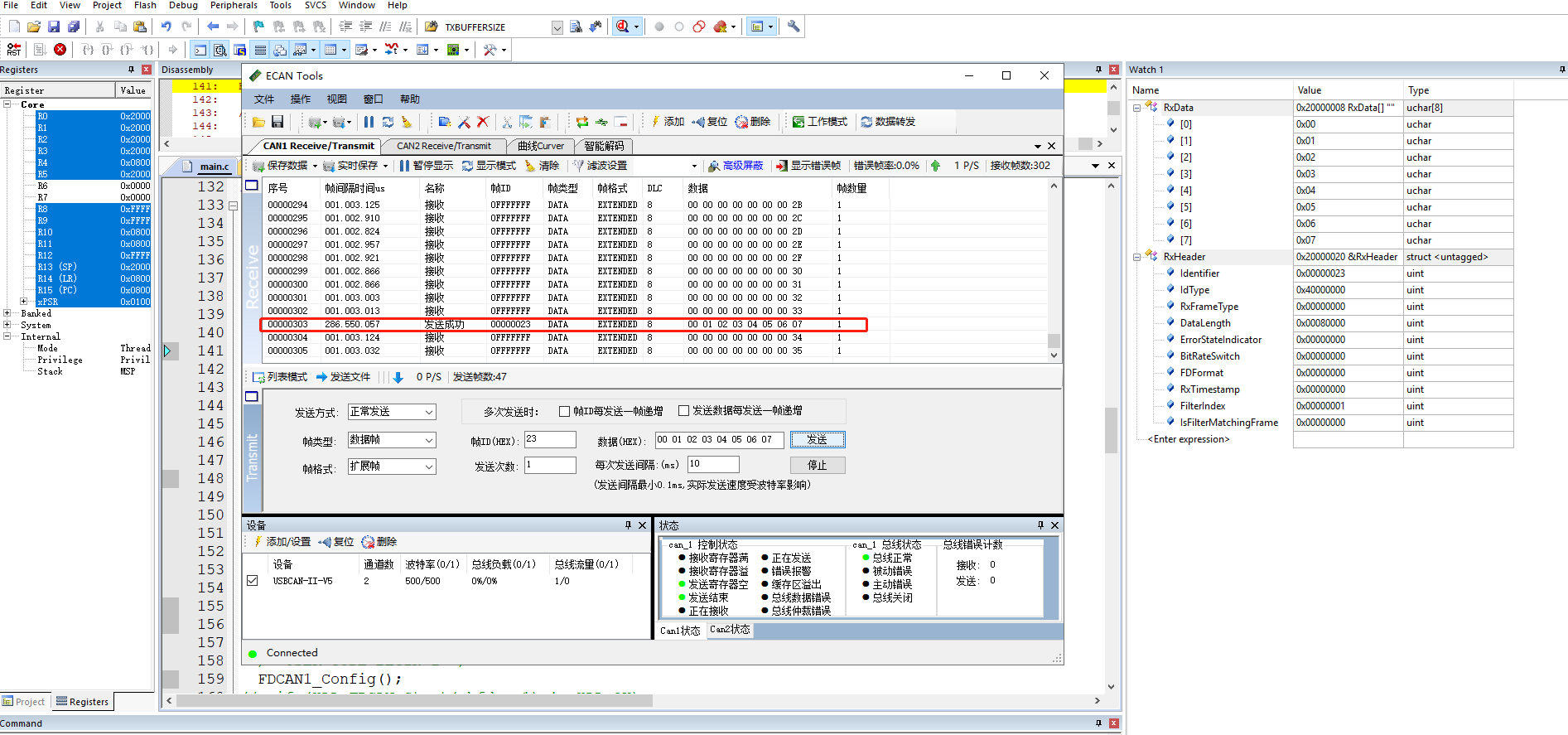Viewport: 1568px width, 735px height.
Task: Open the Peripherals menu in Keil
Action: point(234,5)
